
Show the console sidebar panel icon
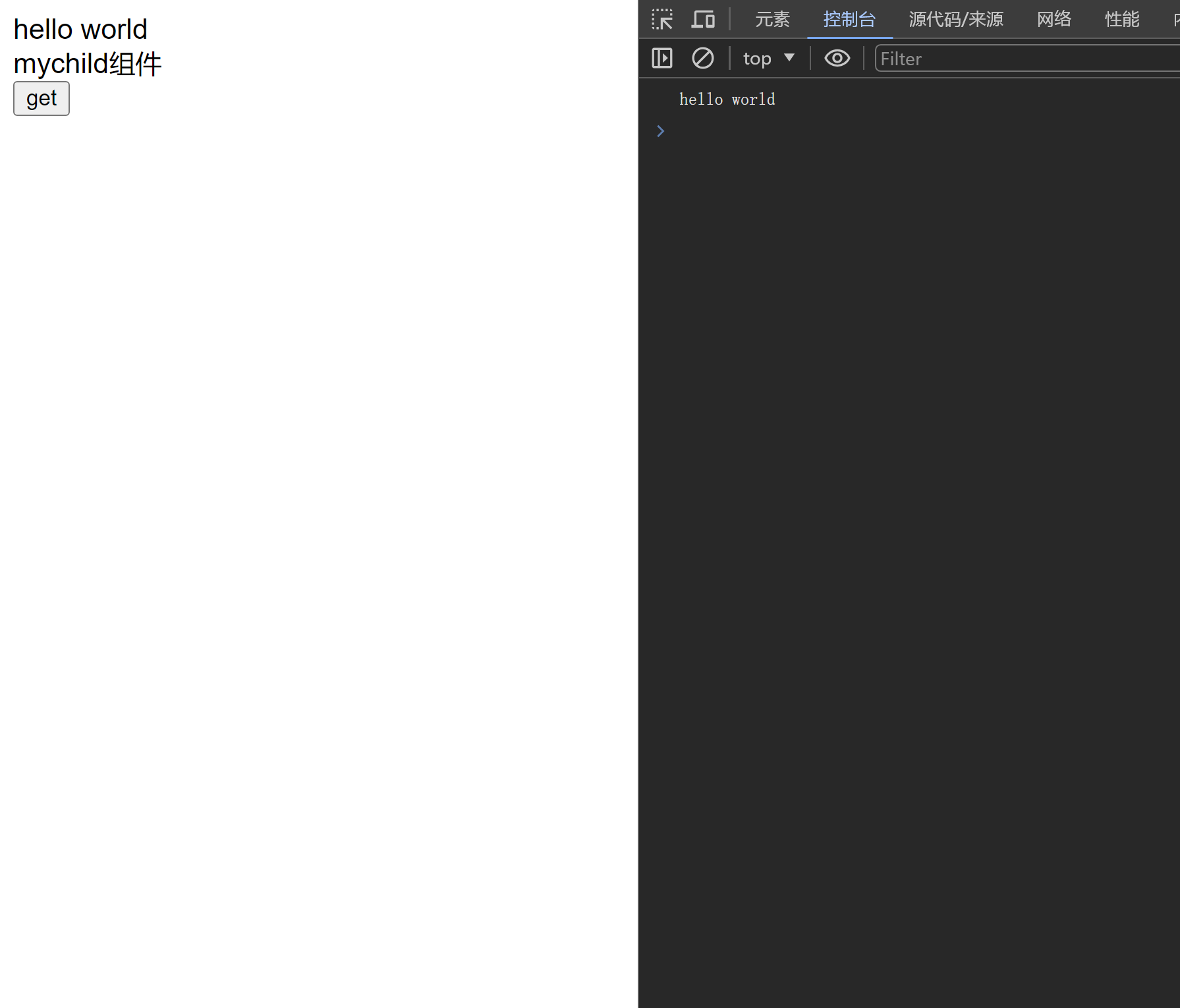pos(661,59)
